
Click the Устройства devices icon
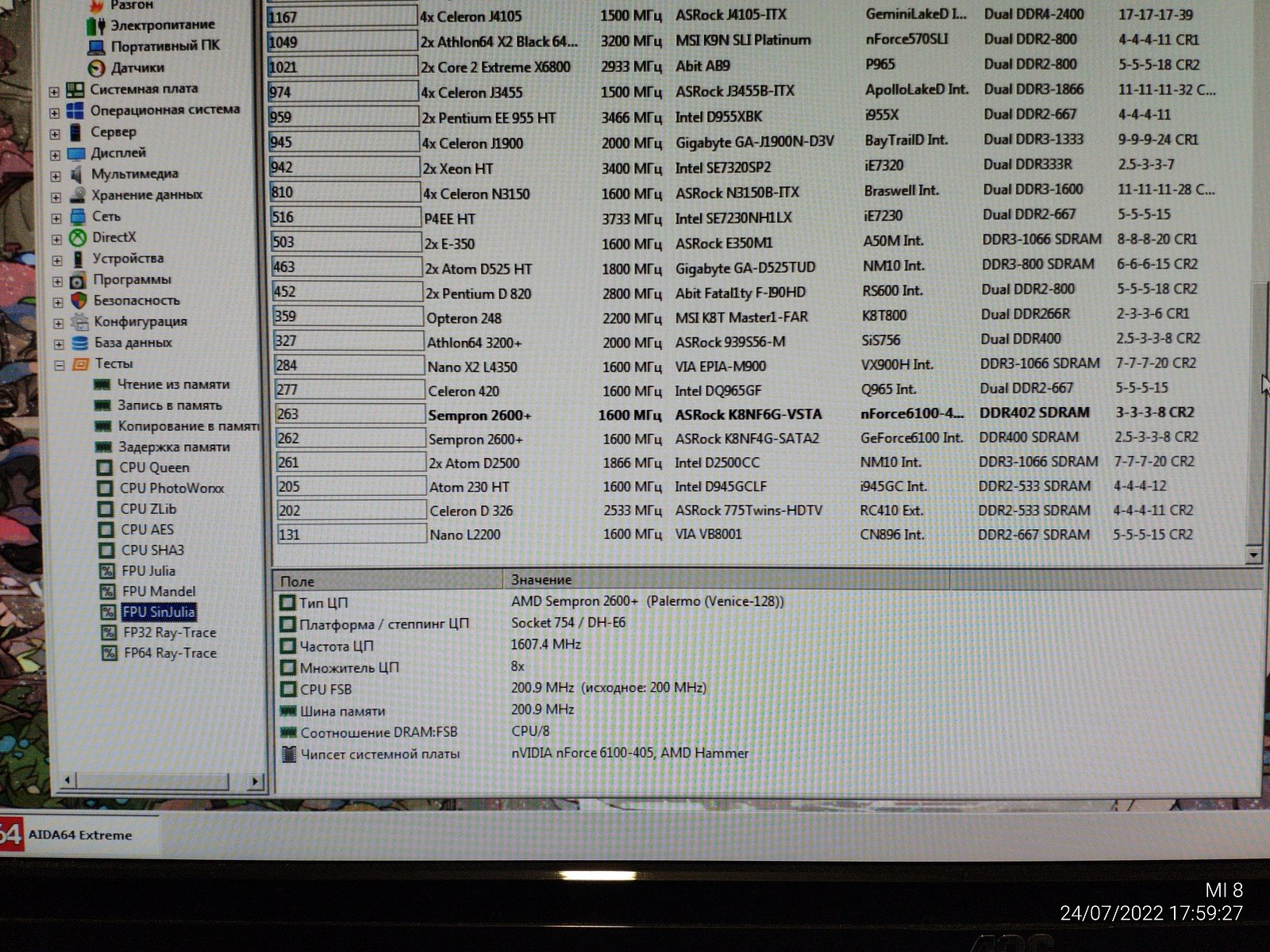[79, 259]
